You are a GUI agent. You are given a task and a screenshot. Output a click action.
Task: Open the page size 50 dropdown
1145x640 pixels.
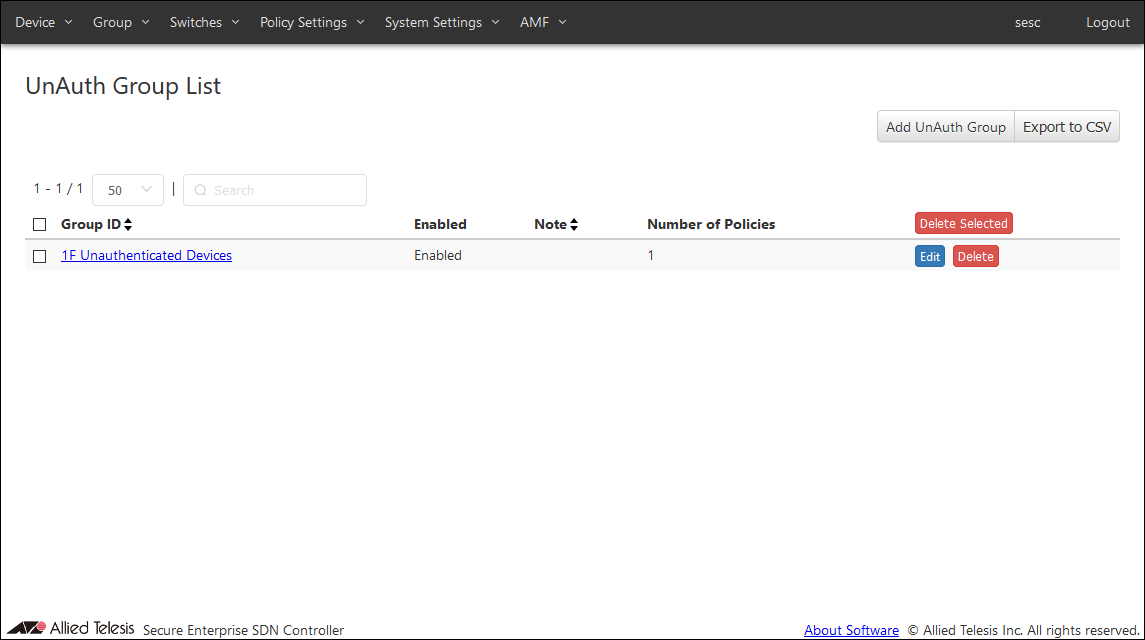tap(128, 190)
